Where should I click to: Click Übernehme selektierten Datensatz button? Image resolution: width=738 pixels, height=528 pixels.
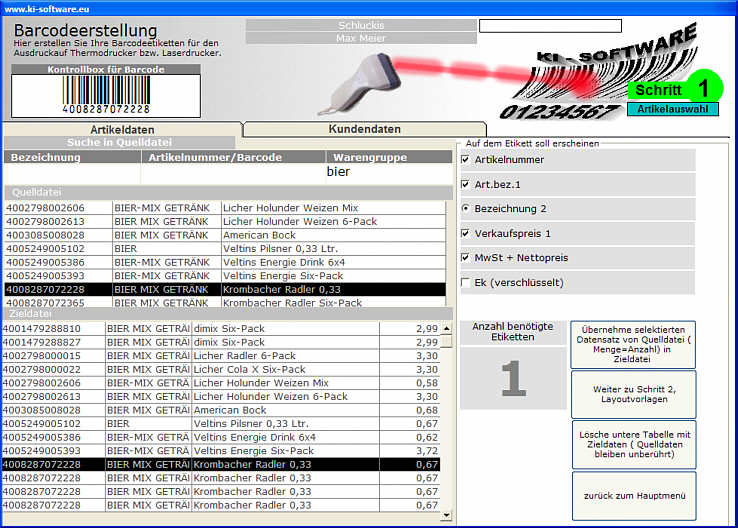point(633,344)
